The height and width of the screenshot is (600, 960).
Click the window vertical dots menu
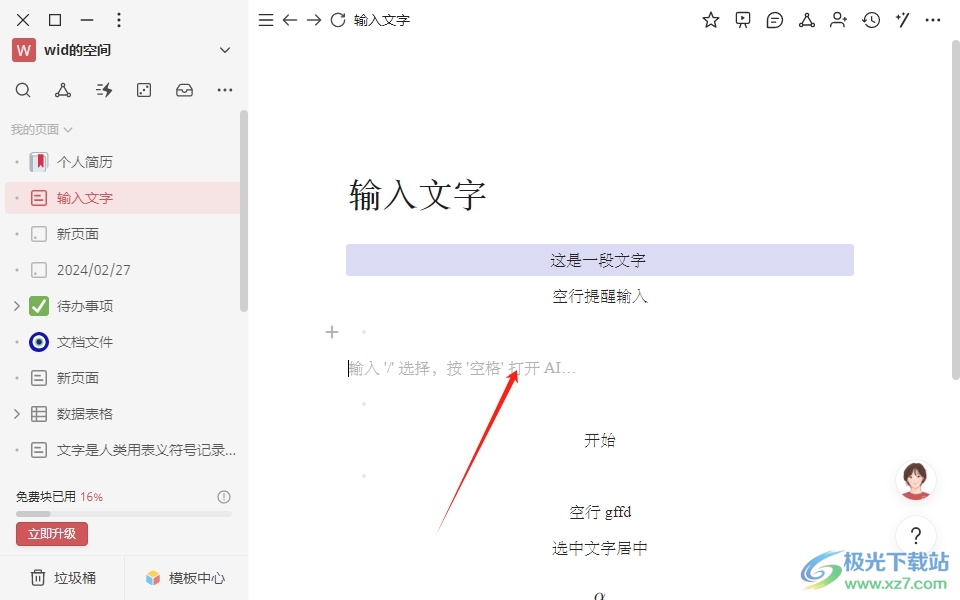(x=119, y=20)
